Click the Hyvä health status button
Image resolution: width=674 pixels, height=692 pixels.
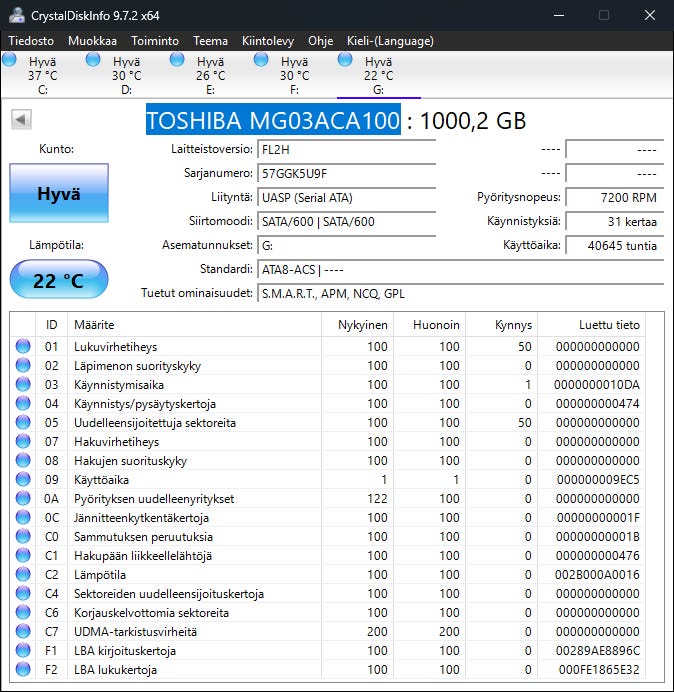59,194
